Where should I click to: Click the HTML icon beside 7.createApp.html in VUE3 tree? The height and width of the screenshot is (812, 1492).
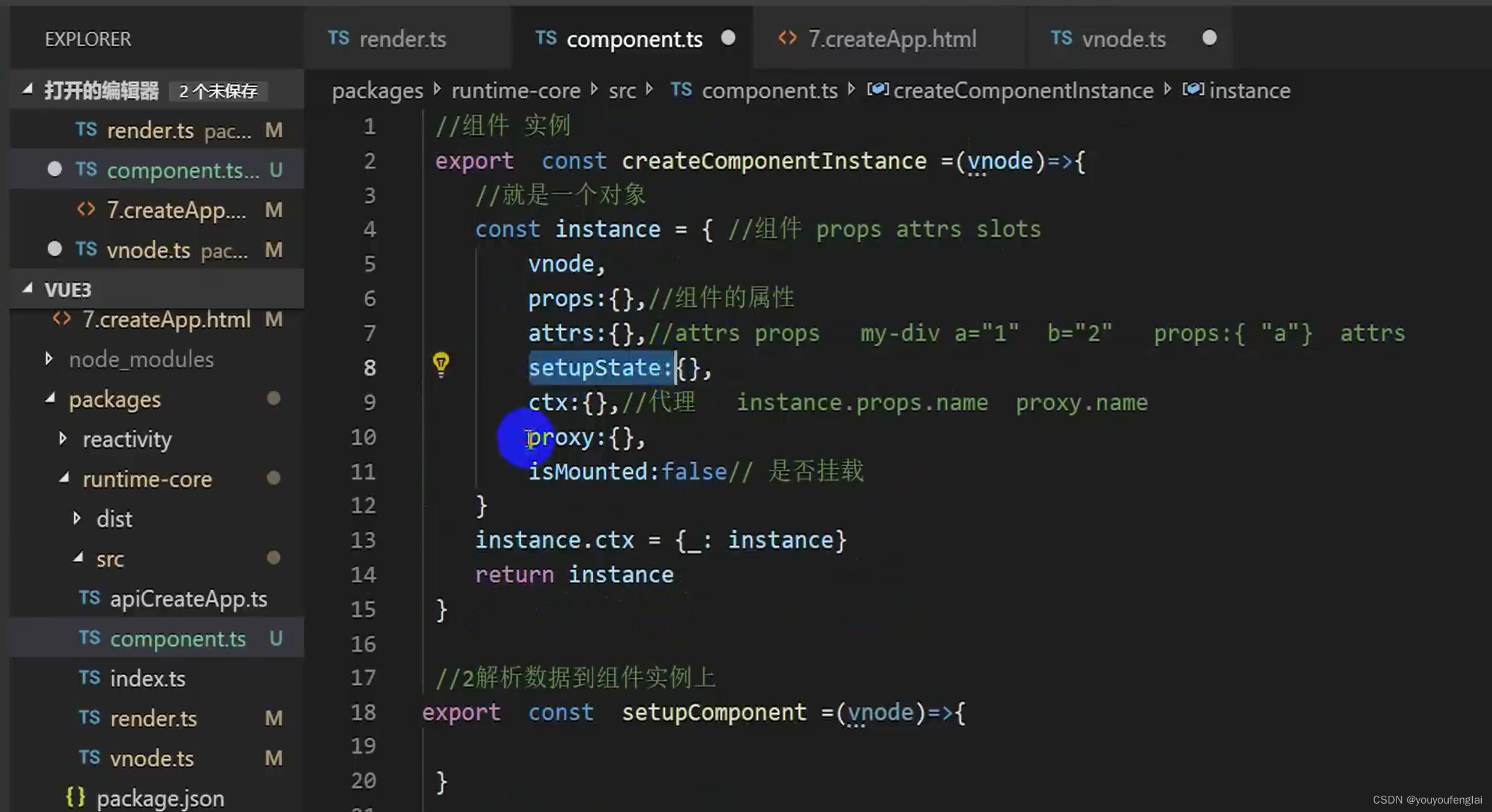(62, 318)
